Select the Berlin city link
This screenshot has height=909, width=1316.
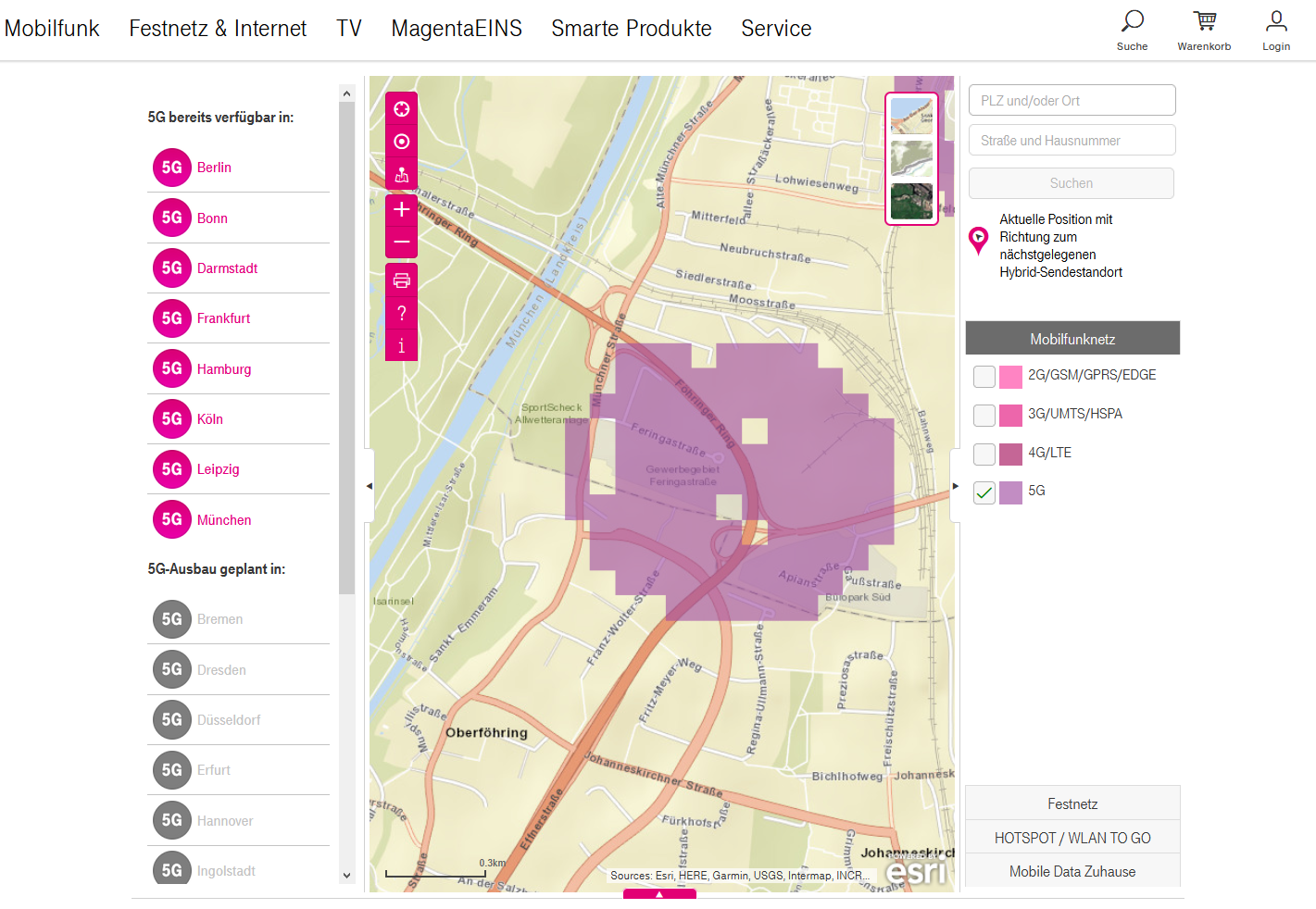click(214, 168)
